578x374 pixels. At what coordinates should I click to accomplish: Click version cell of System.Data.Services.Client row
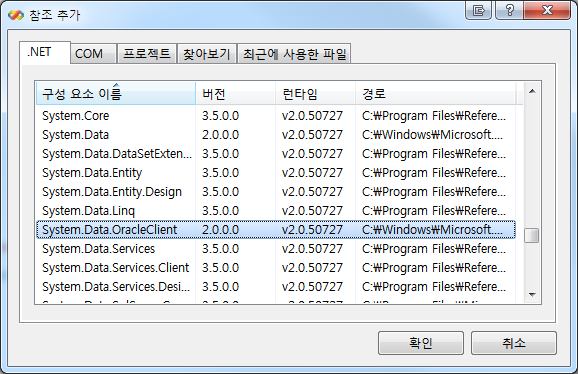(220, 268)
